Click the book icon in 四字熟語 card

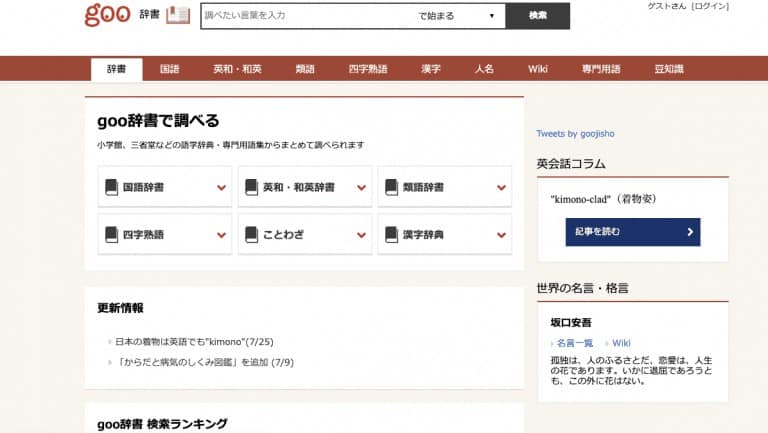[112, 235]
